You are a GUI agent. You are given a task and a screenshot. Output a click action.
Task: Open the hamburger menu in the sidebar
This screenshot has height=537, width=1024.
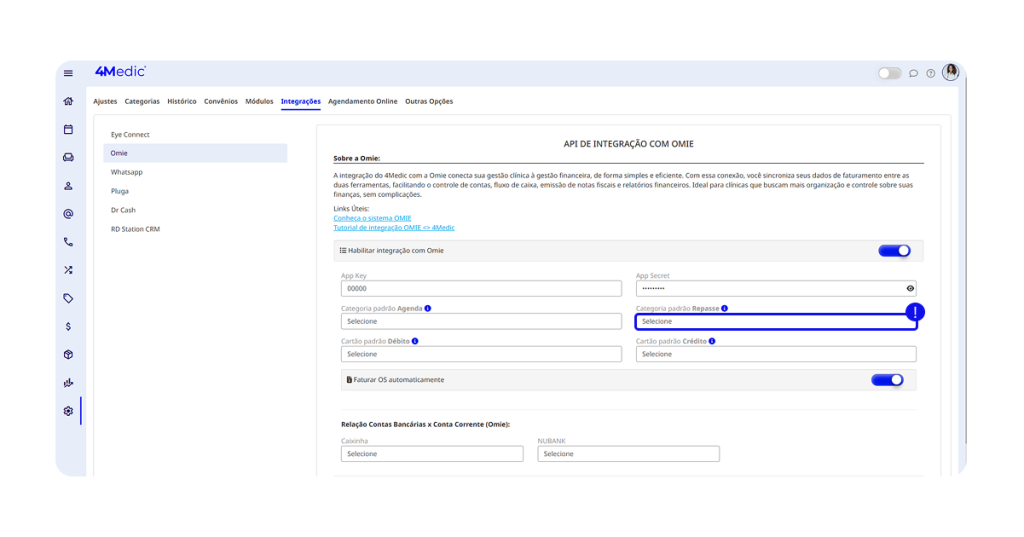coord(68,73)
